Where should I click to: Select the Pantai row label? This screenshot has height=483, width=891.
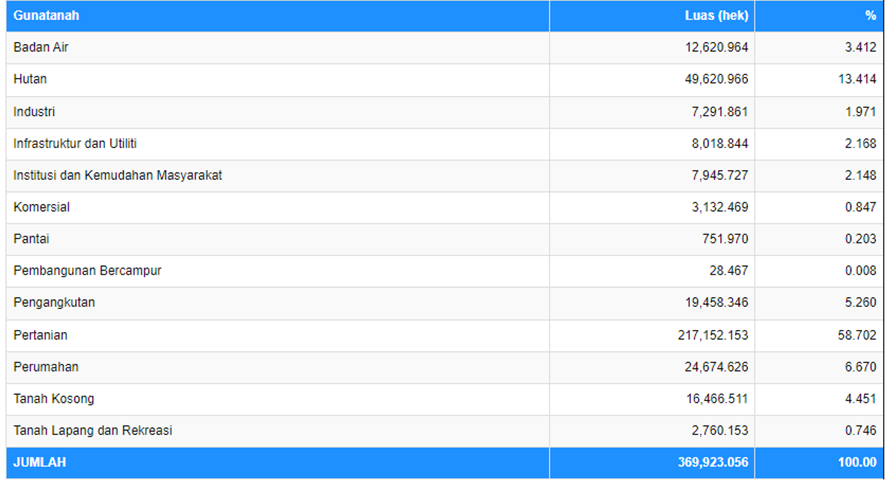[31, 239]
